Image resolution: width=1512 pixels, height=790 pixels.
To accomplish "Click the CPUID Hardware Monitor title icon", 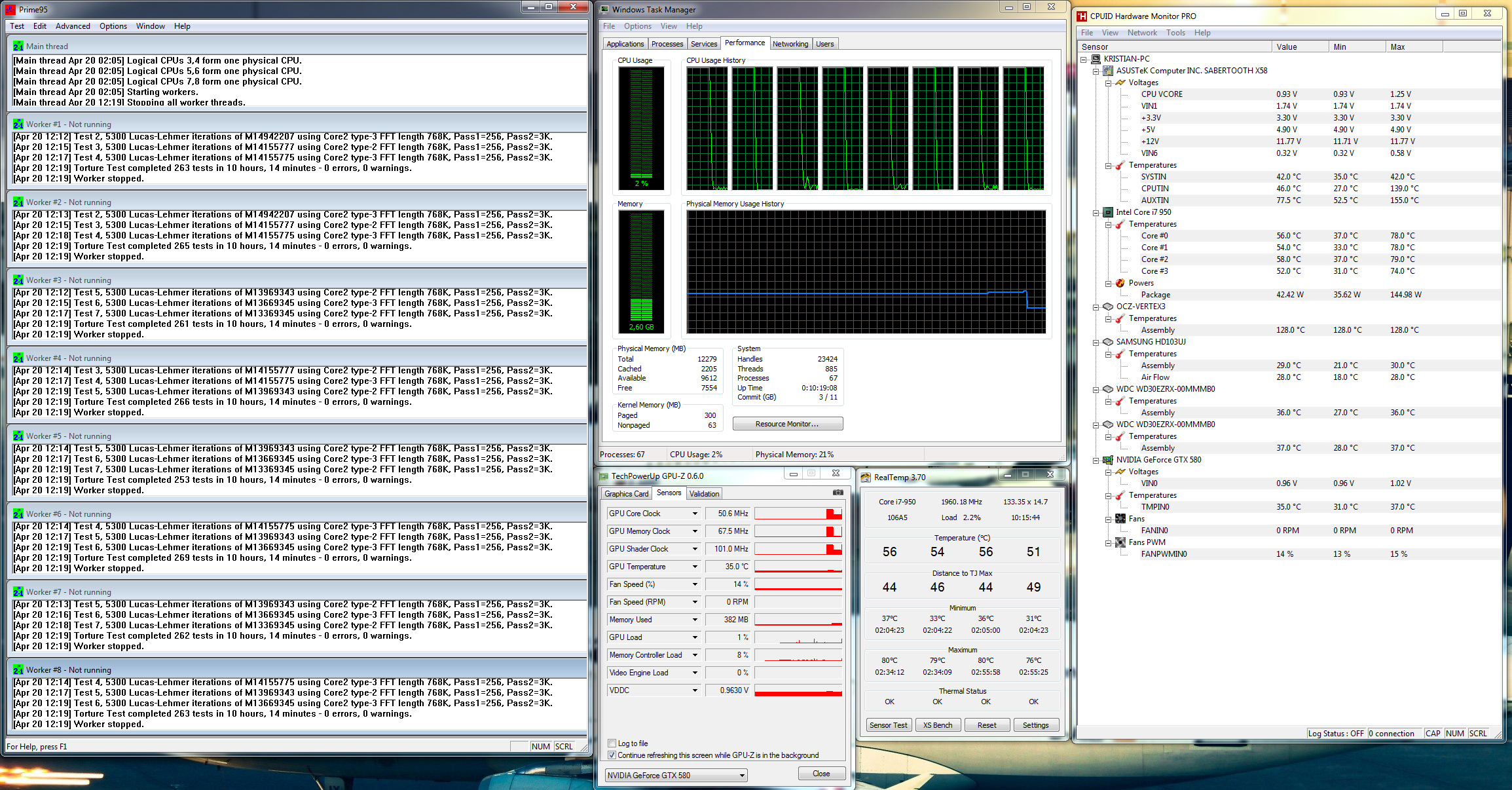I will 1082,16.
